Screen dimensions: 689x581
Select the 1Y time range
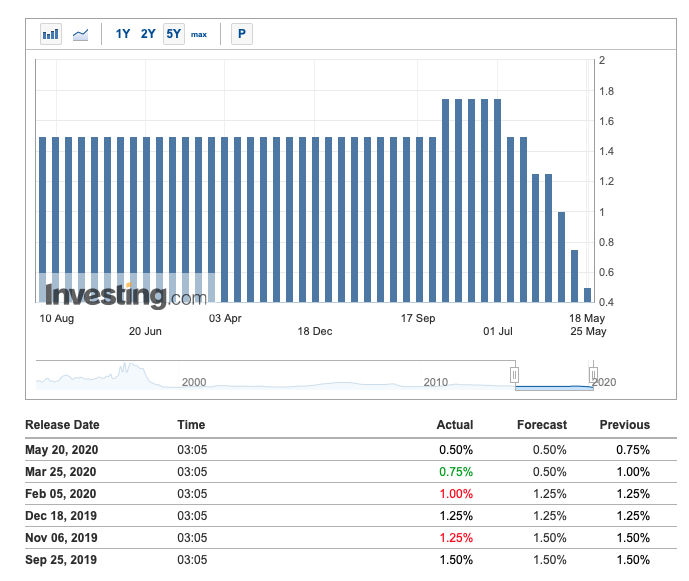point(123,34)
